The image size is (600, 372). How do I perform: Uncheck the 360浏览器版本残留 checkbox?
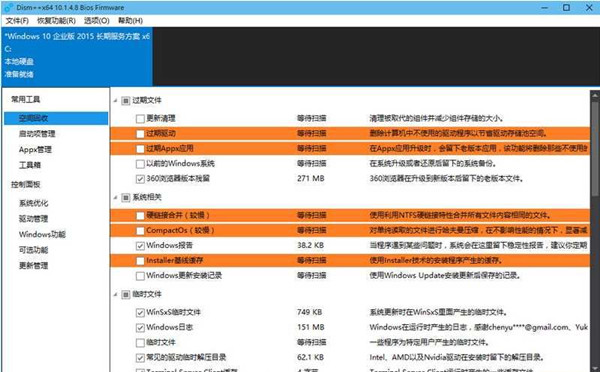click(x=140, y=179)
